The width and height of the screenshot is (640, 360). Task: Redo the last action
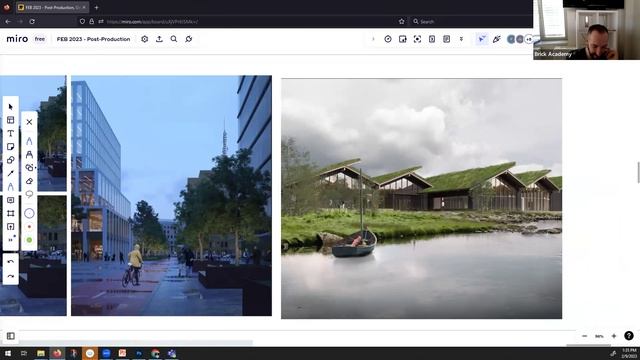pos(11,276)
